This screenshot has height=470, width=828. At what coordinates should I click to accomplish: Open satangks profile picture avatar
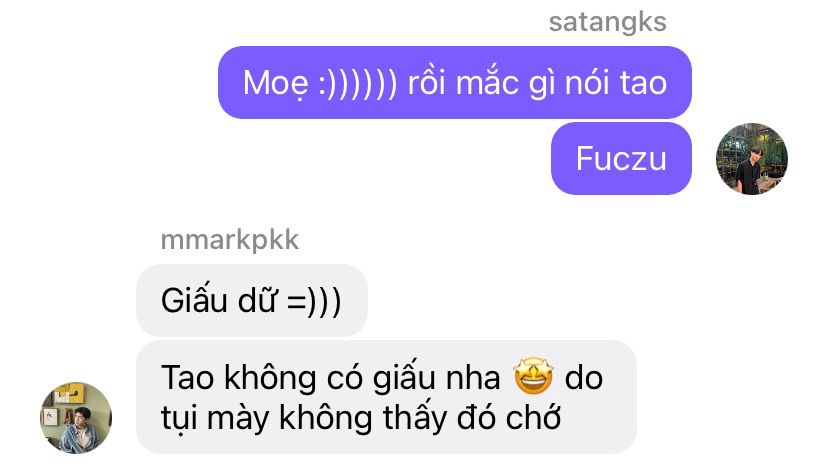coord(751,159)
